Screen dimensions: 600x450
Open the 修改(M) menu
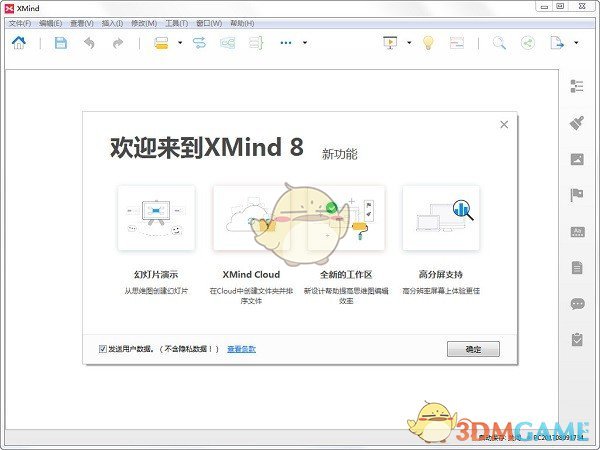pos(144,23)
